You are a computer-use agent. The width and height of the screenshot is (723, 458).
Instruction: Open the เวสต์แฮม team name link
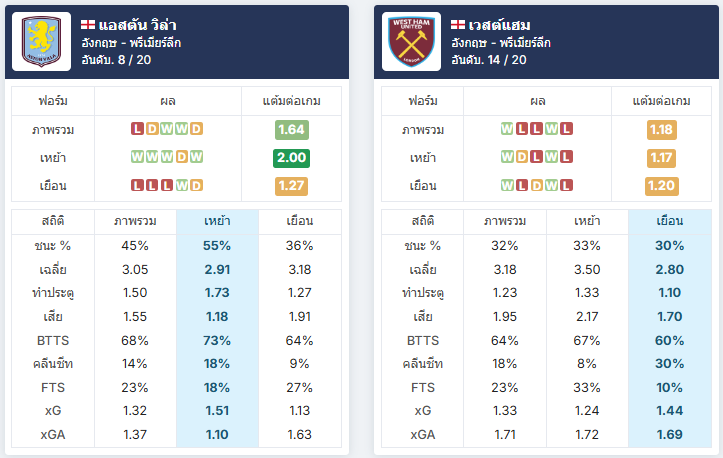[x=499, y=25]
